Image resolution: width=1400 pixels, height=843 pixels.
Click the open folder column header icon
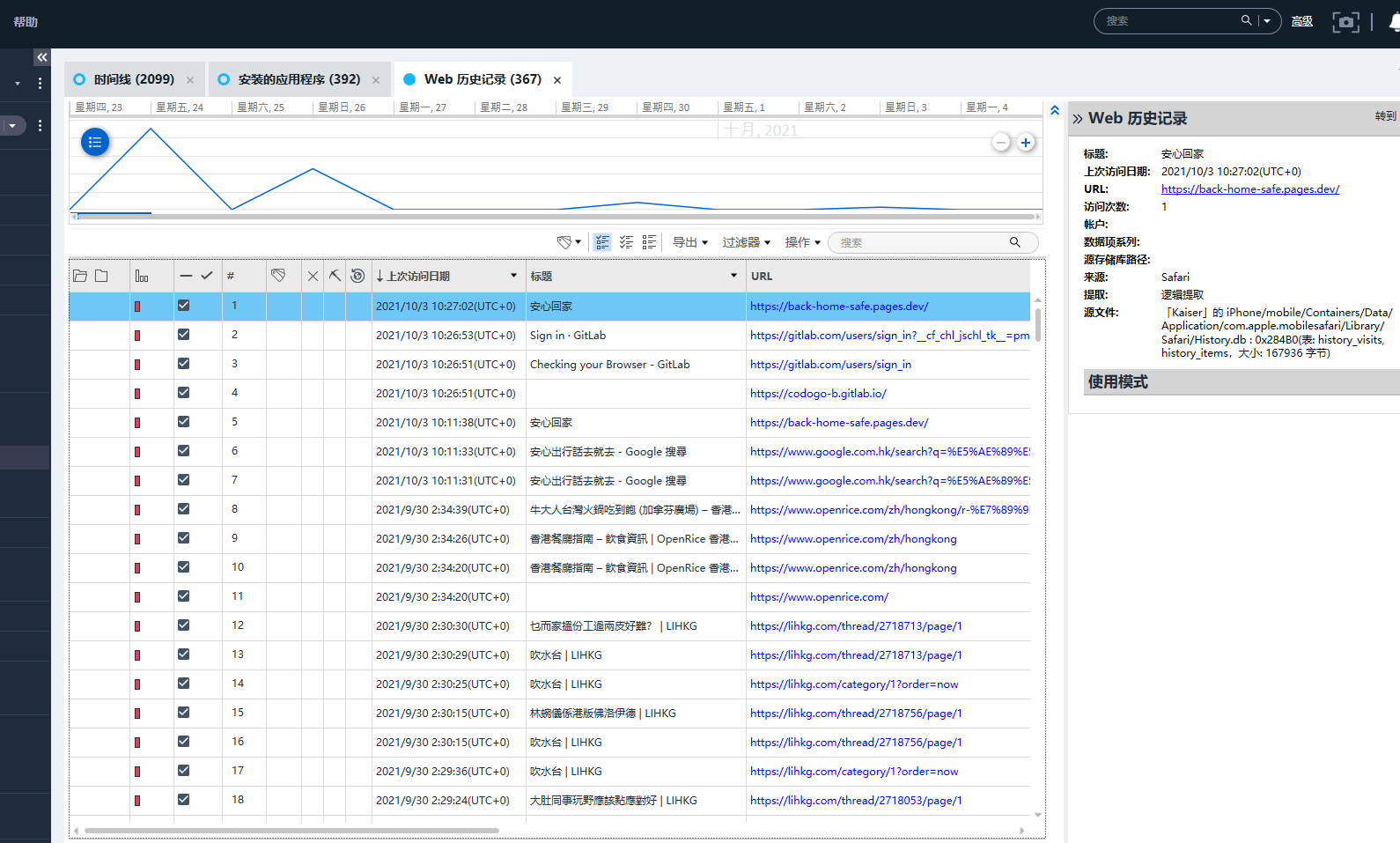80,276
